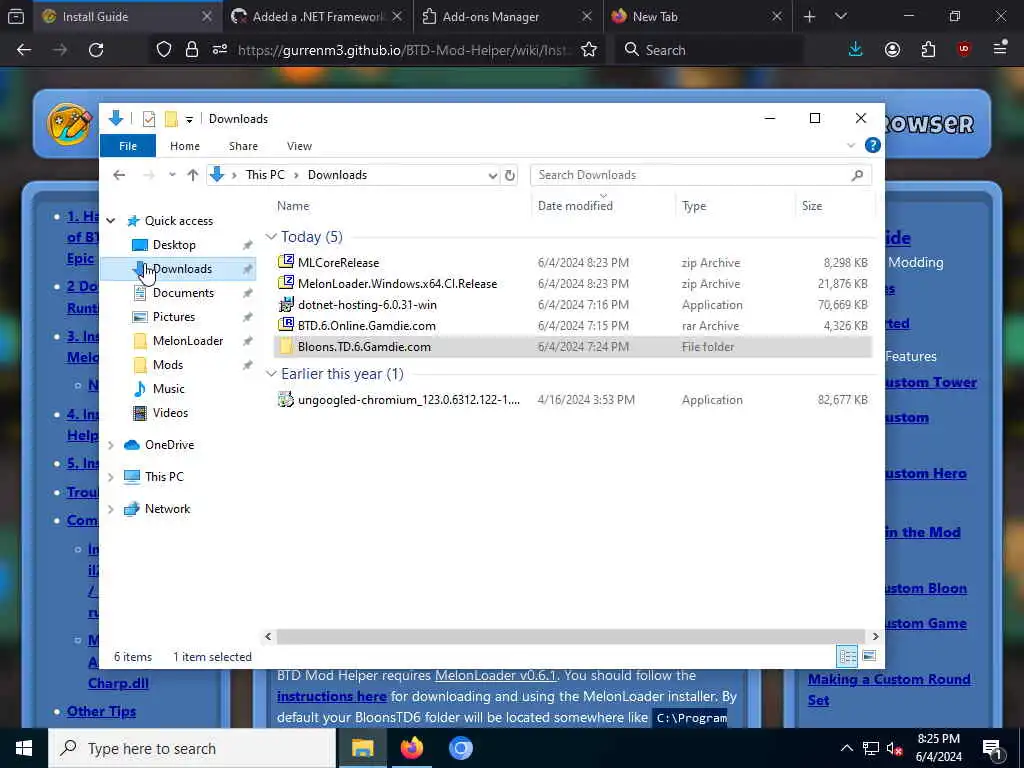
Task: Collapse the Quick access tree node
Action: [x=111, y=221]
